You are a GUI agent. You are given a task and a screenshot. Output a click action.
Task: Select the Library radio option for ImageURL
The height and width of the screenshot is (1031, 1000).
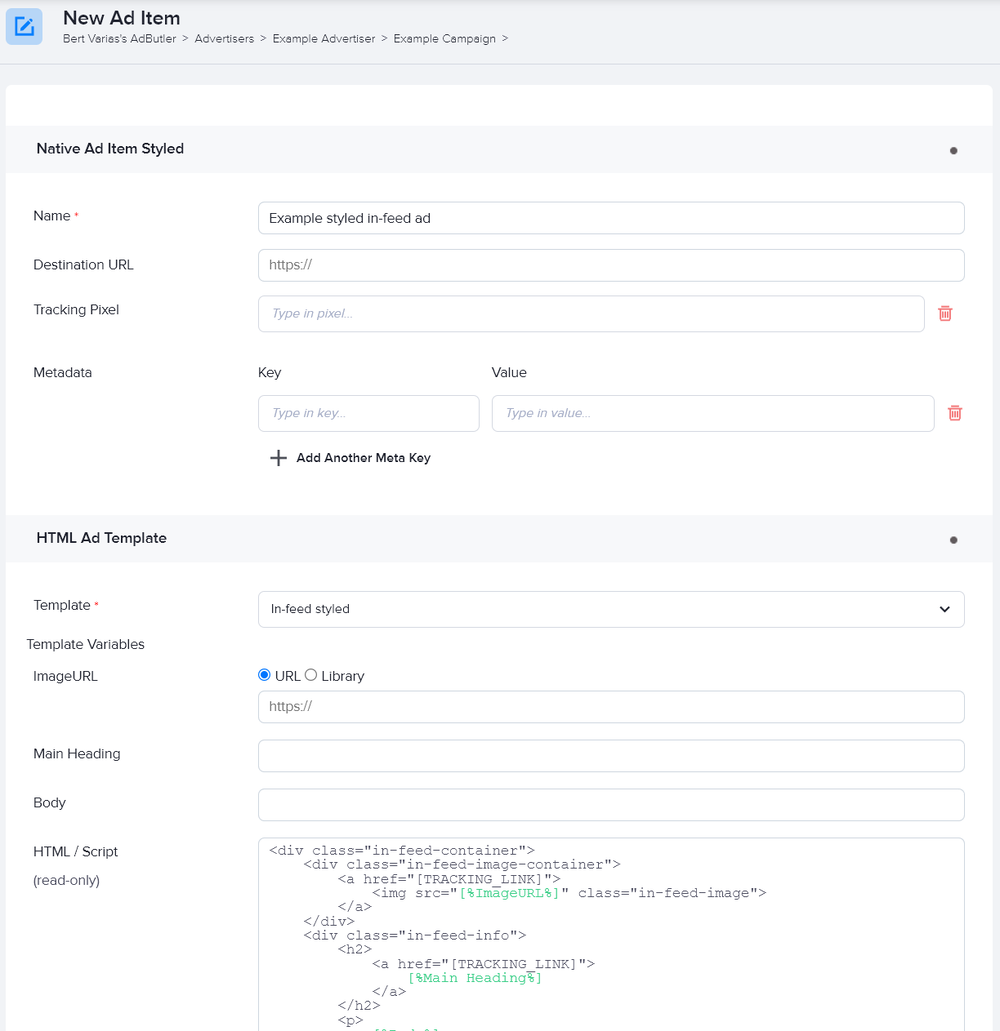tap(311, 675)
